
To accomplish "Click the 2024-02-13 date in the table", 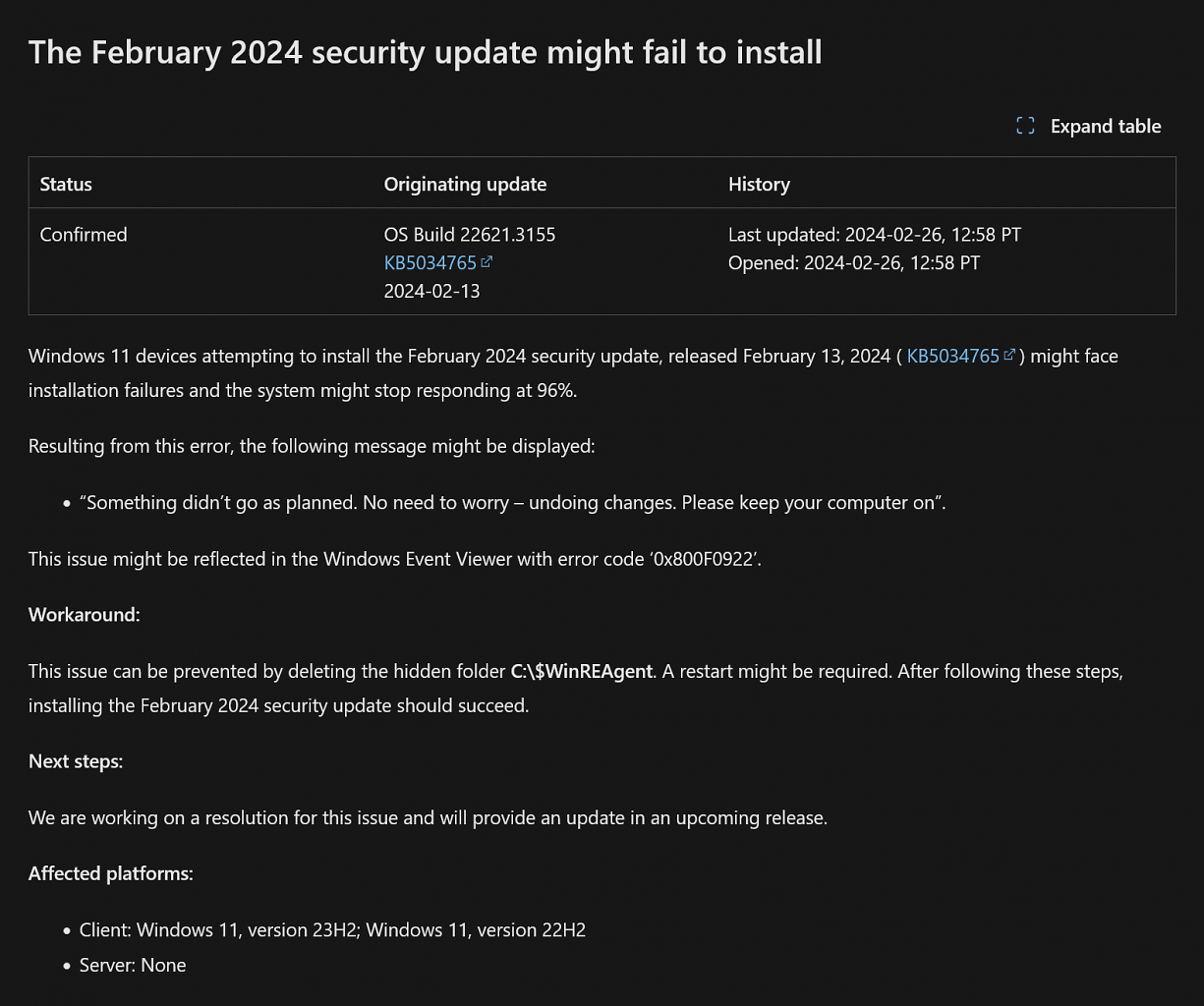I will click(x=431, y=291).
